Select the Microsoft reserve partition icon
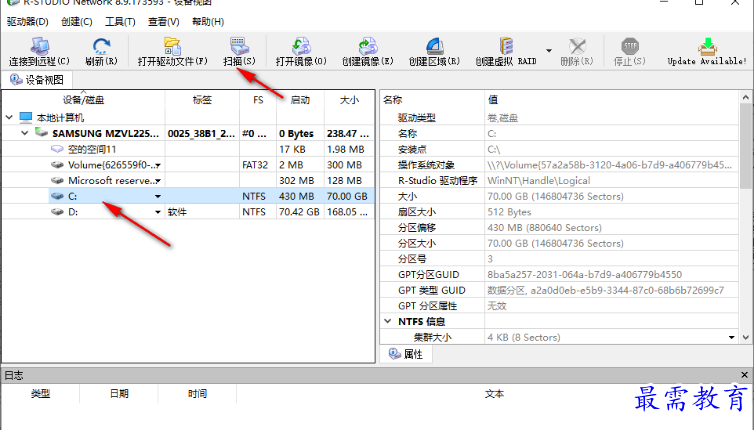The width and height of the screenshot is (756, 430). (x=57, y=180)
